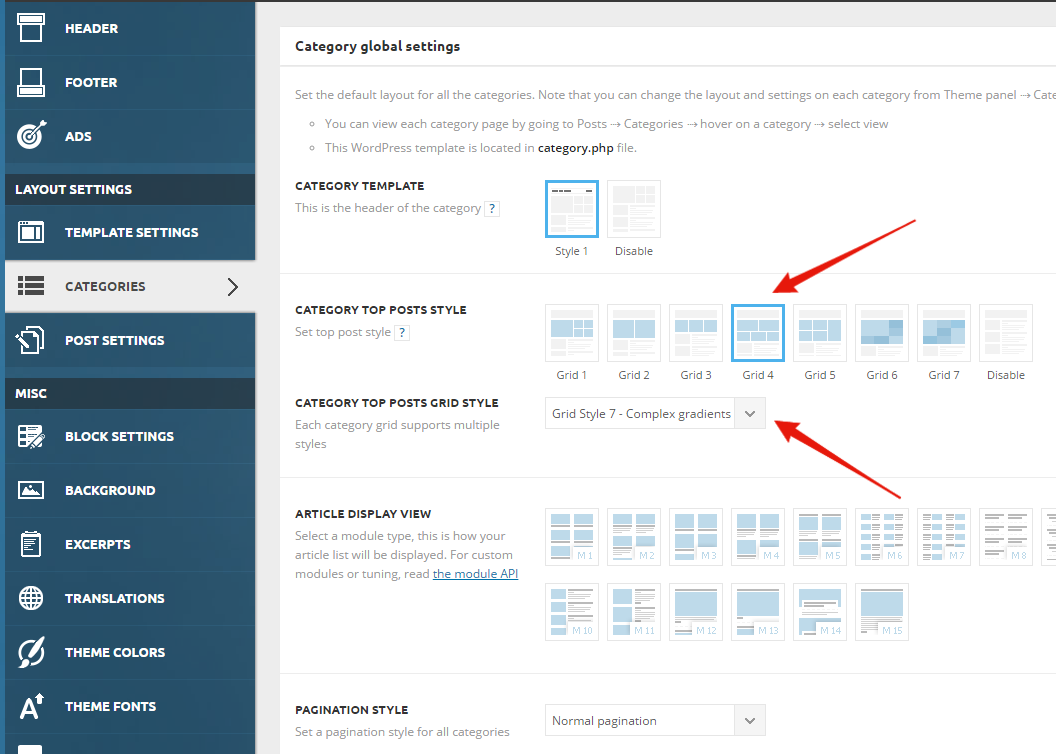Screen dimensions: 1056x754
Task: Select article module M 10 thumbnail
Action: 572,612
